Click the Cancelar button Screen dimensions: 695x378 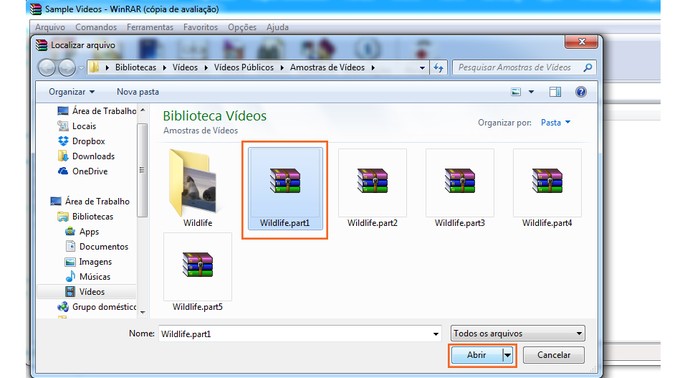[554, 355]
